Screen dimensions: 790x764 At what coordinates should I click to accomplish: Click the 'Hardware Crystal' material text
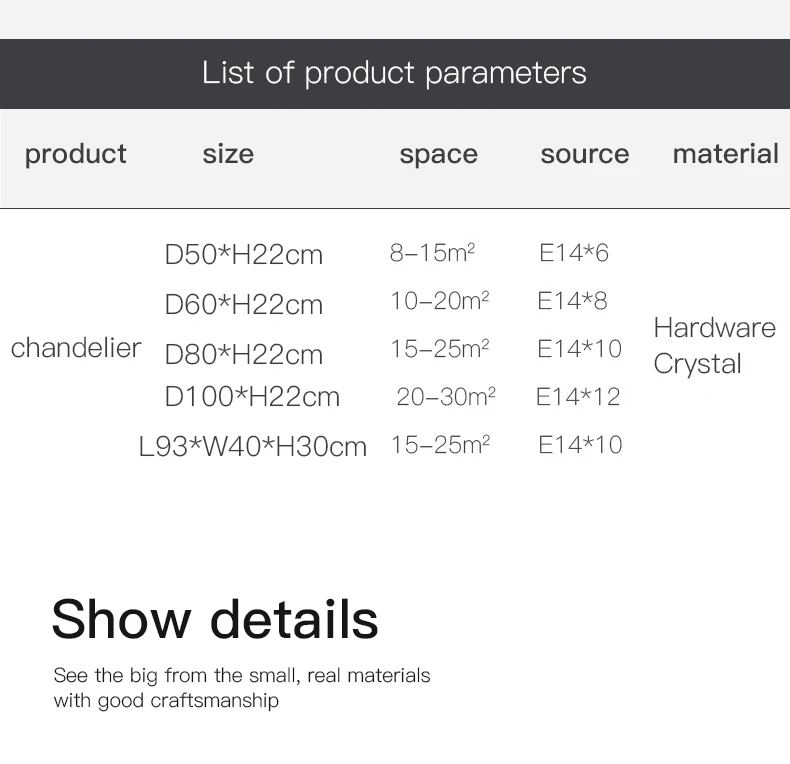click(x=714, y=345)
